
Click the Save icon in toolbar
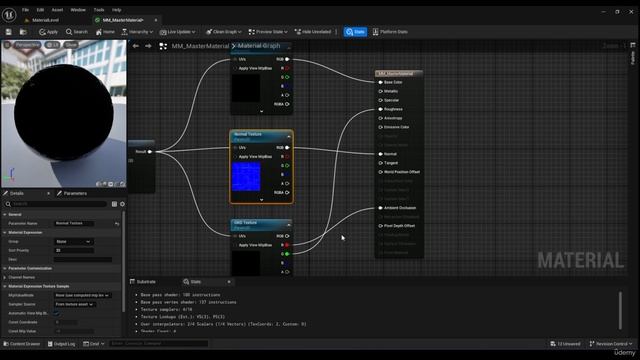pos(9,32)
